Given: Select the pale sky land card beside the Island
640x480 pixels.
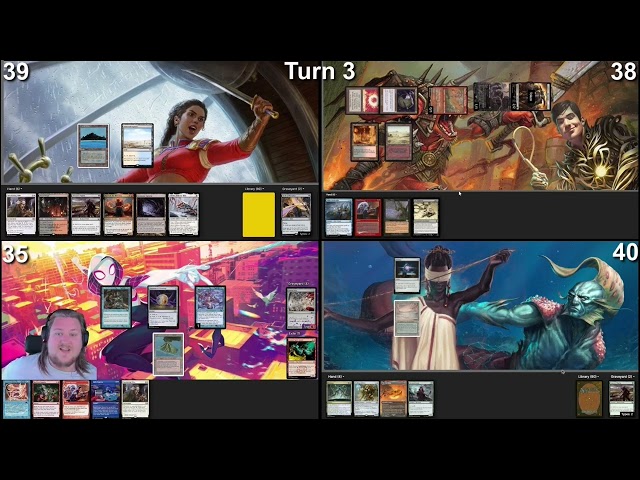Looking at the screenshot, I should 138,145.
